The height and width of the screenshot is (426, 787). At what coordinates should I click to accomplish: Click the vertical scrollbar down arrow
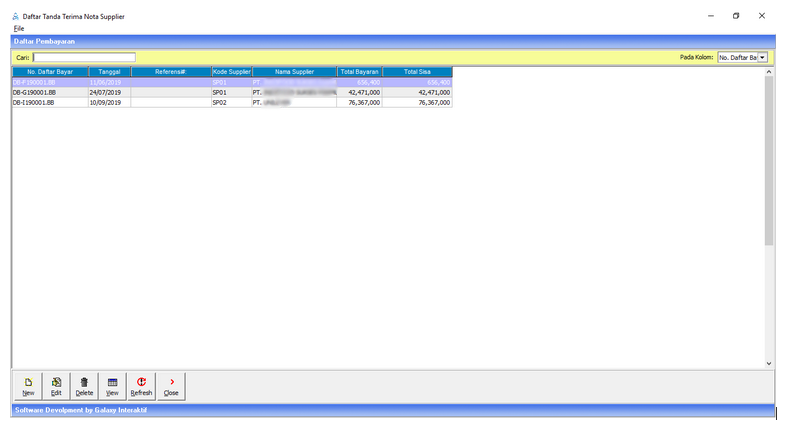[x=769, y=363]
